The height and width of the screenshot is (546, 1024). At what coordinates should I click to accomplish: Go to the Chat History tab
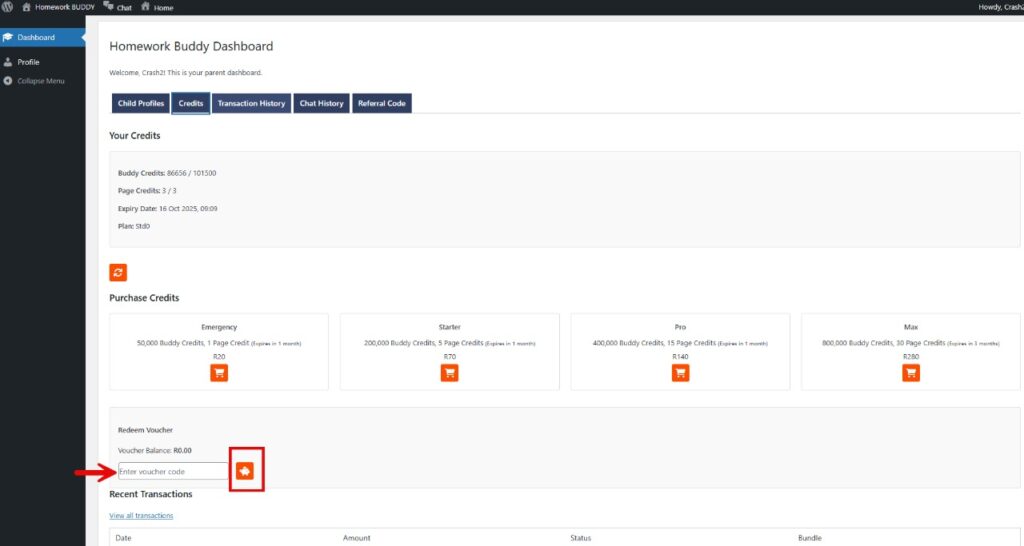[321, 103]
